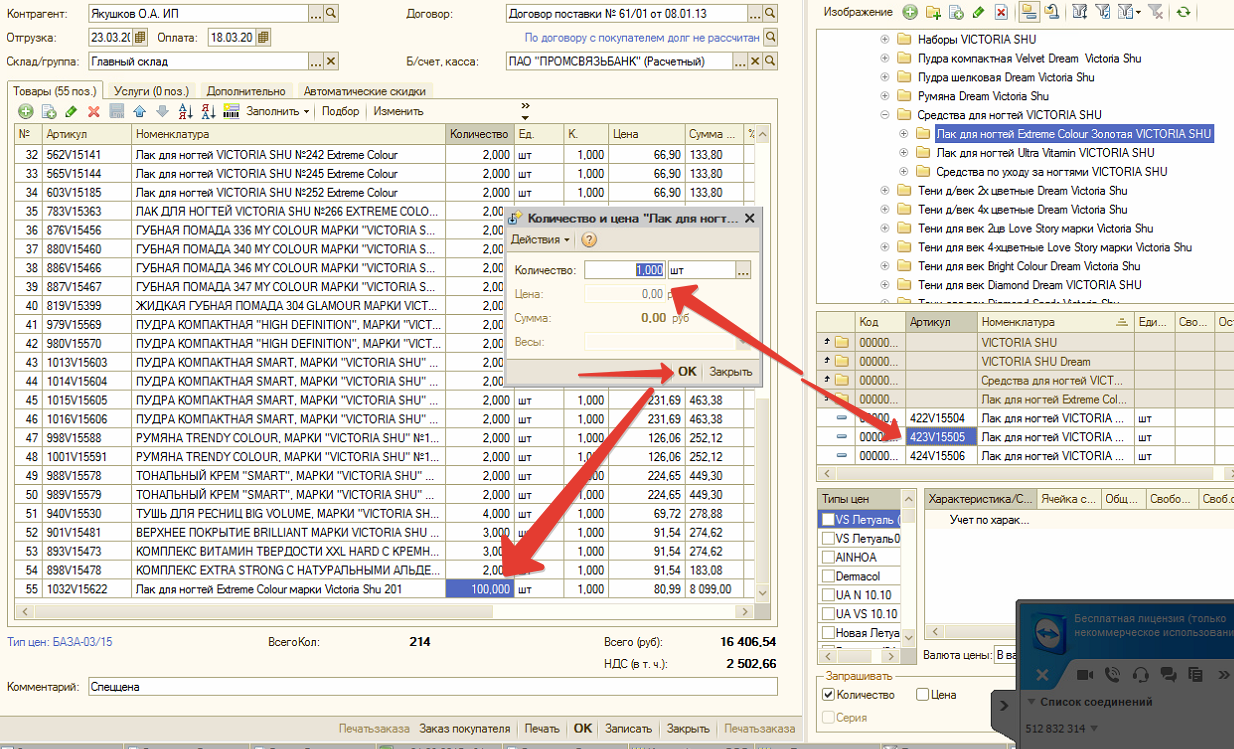Viewport: 1234px width, 749px height.
Task: Expand the Наборы VICTORIA SHU tree folder
Action: tap(884, 39)
